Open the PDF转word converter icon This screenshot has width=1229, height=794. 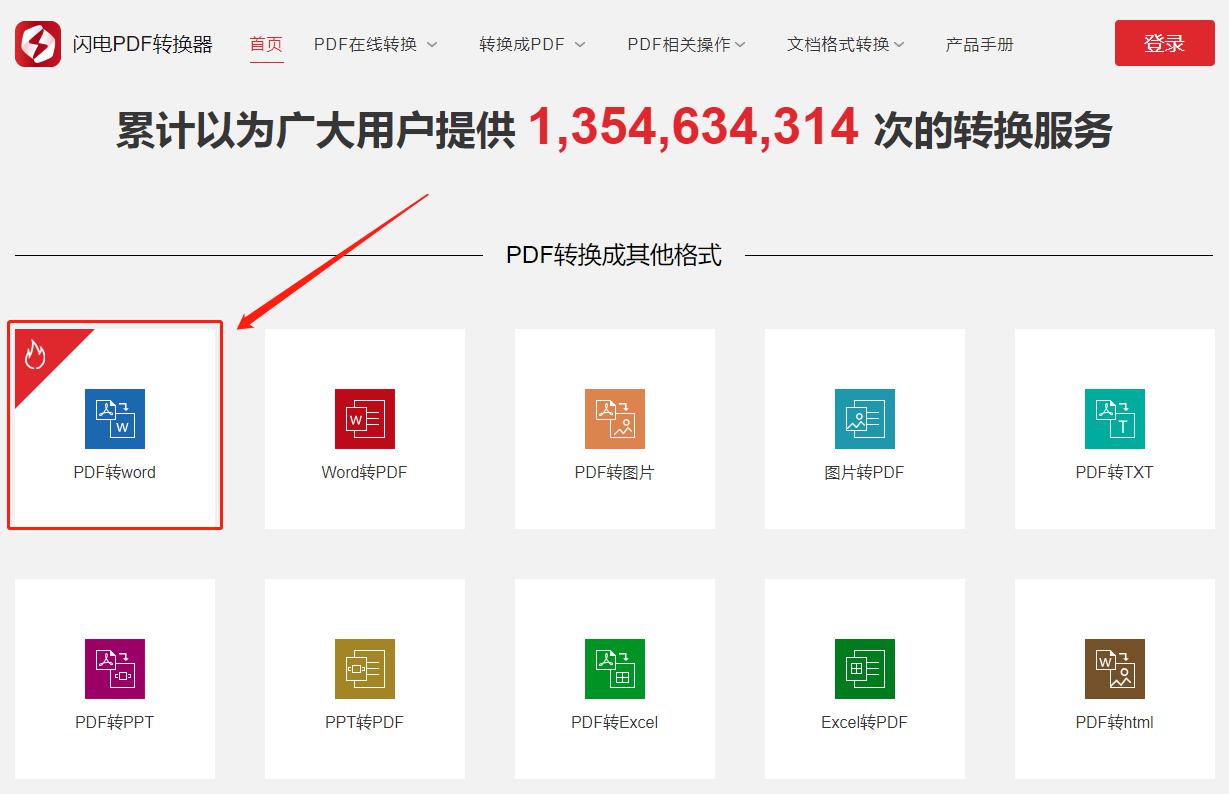(x=115, y=419)
